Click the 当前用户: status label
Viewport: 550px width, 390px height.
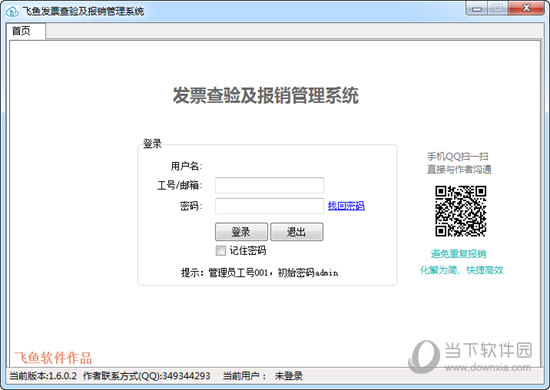tap(244, 376)
